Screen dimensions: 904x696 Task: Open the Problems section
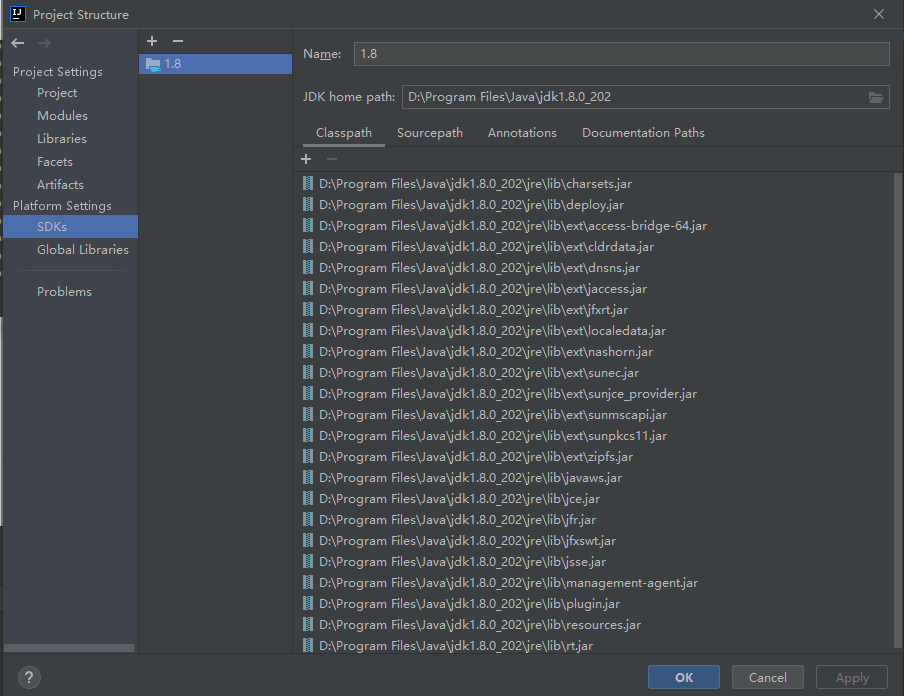64,292
